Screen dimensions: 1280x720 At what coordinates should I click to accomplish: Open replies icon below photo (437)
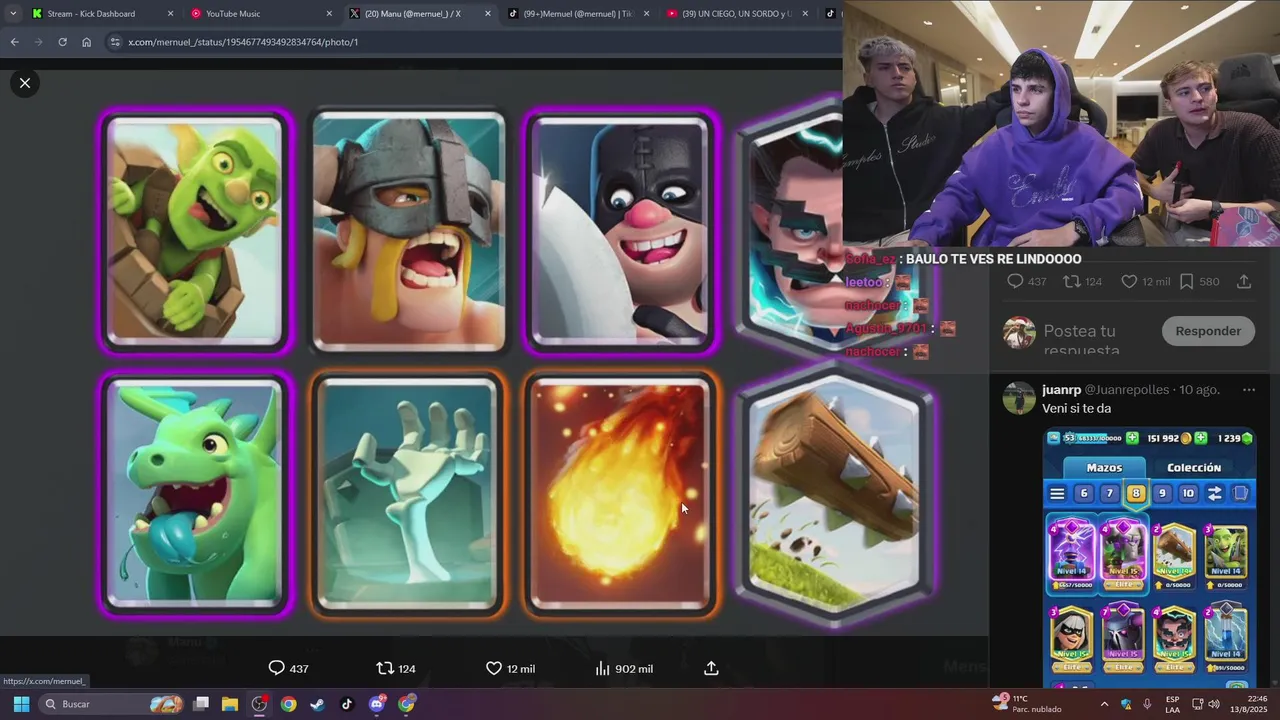[277, 668]
